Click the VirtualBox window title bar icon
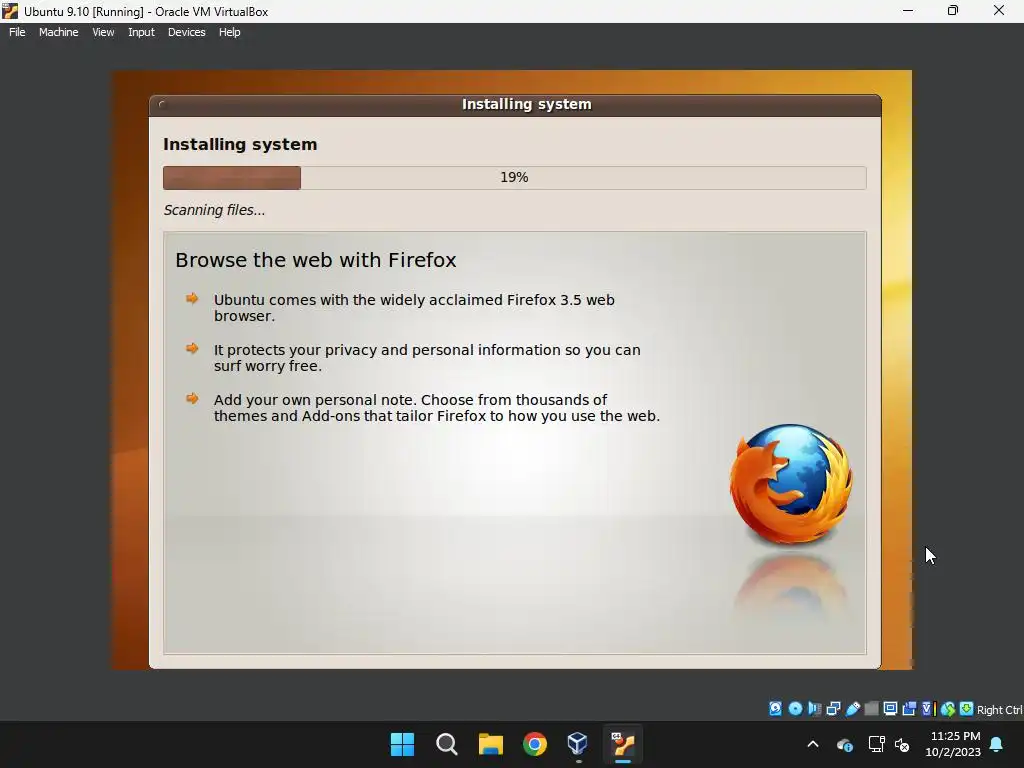Screen dimensions: 1024x768 (10, 11)
